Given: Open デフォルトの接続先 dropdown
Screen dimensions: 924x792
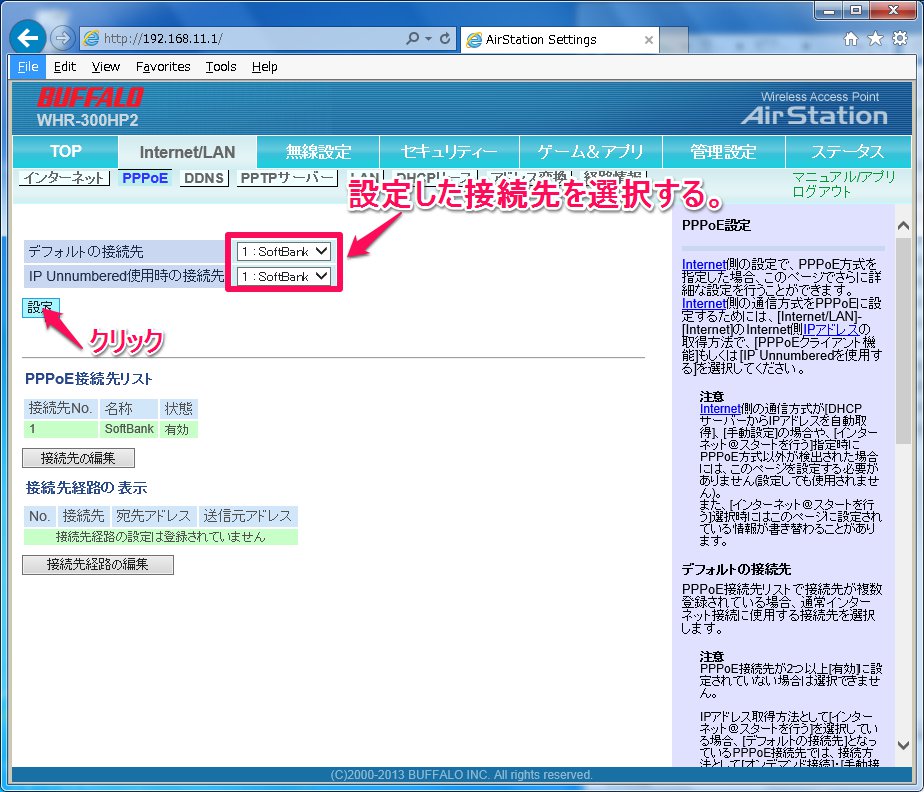Looking at the screenshot, I should tap(283, 252).
